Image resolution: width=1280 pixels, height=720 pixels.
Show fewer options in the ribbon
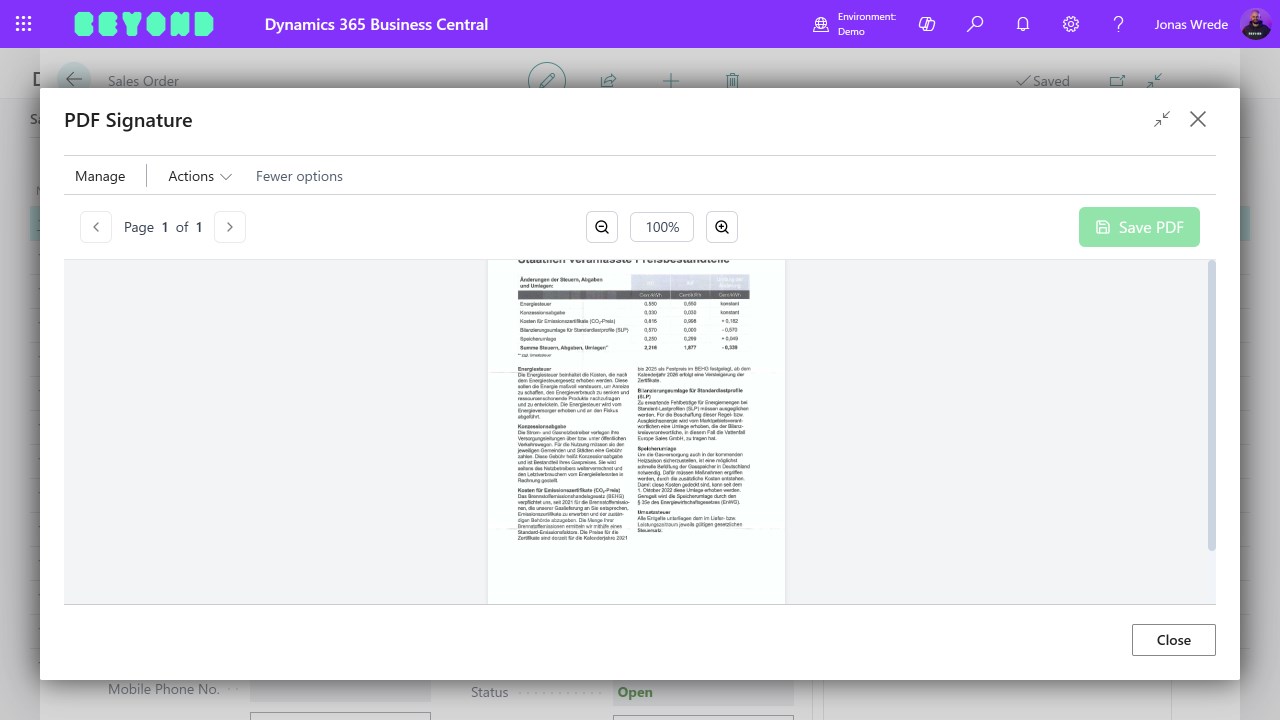pyautogui.click(x=299, y=176)
